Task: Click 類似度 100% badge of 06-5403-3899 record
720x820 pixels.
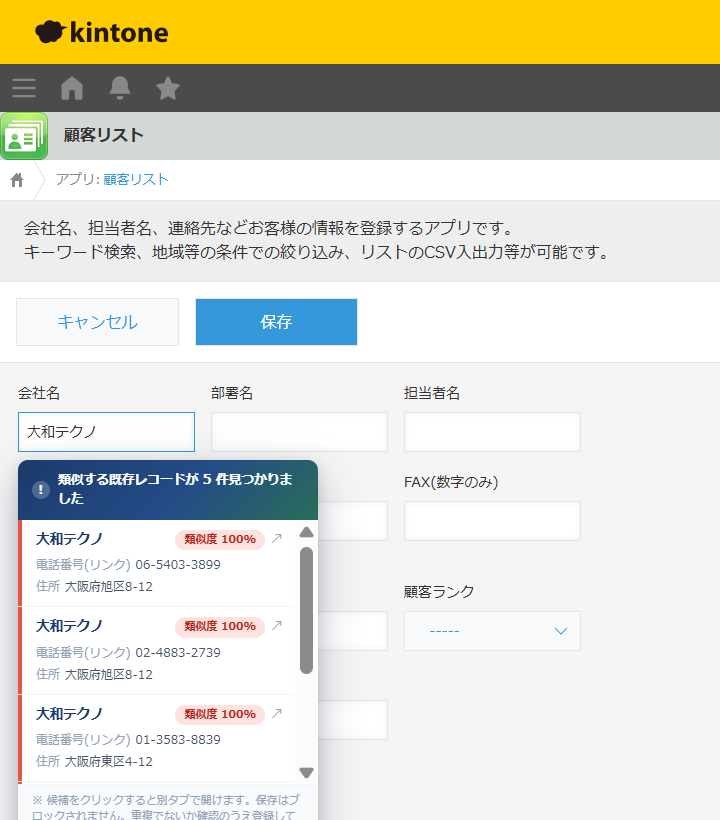Action: (220, 539)
